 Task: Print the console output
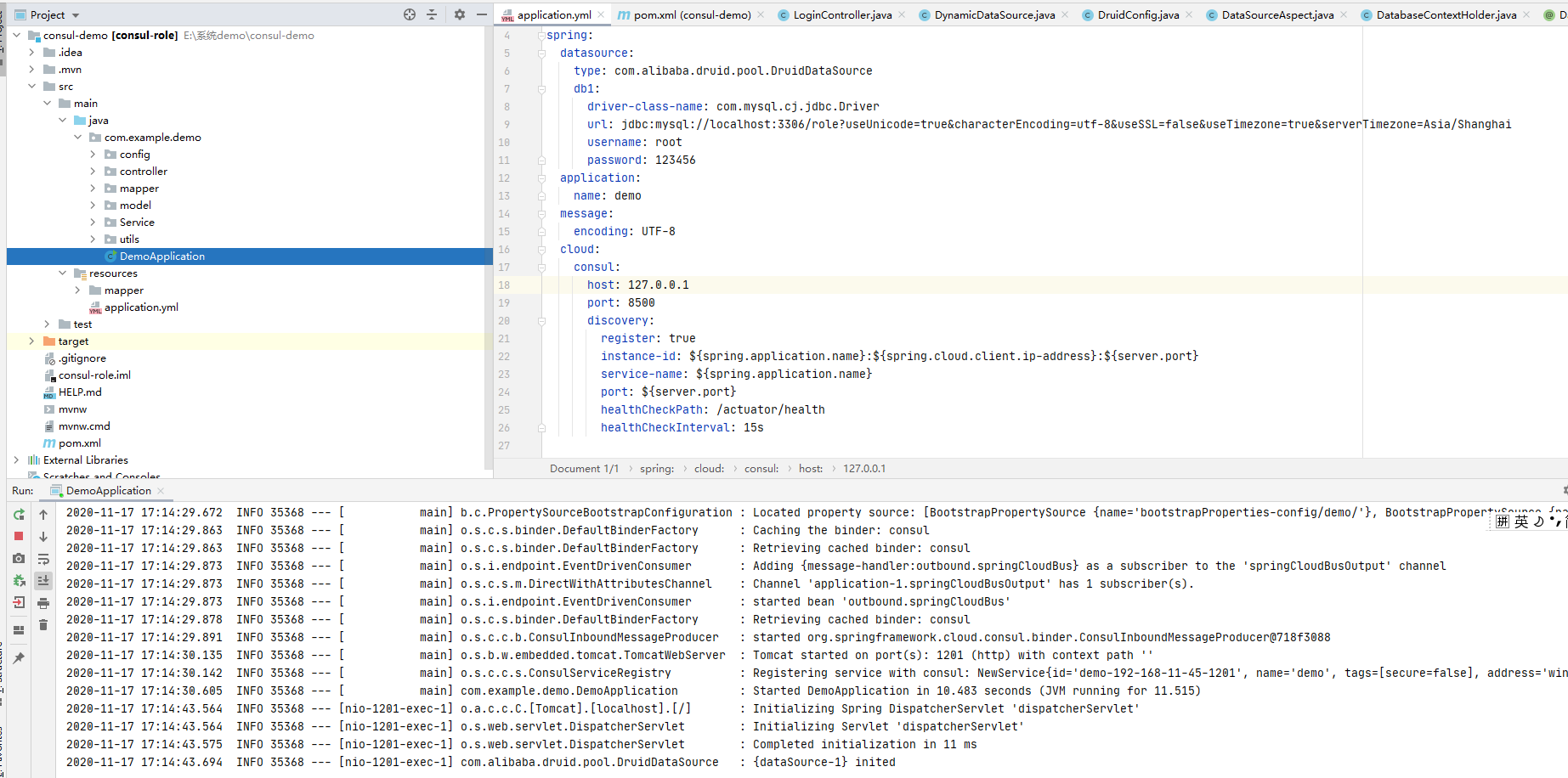43,602
